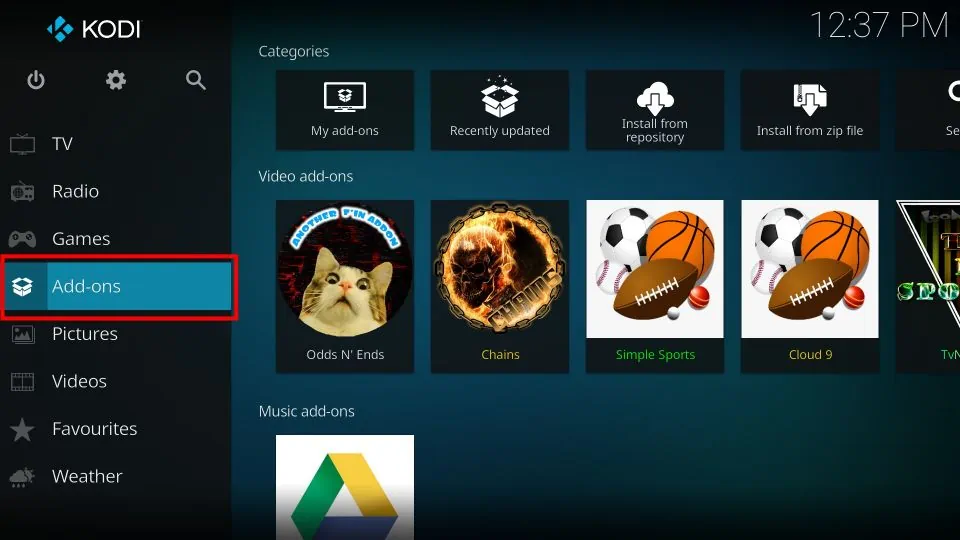Open the Recently updated category
960x540 pixels.
[500, 110]
